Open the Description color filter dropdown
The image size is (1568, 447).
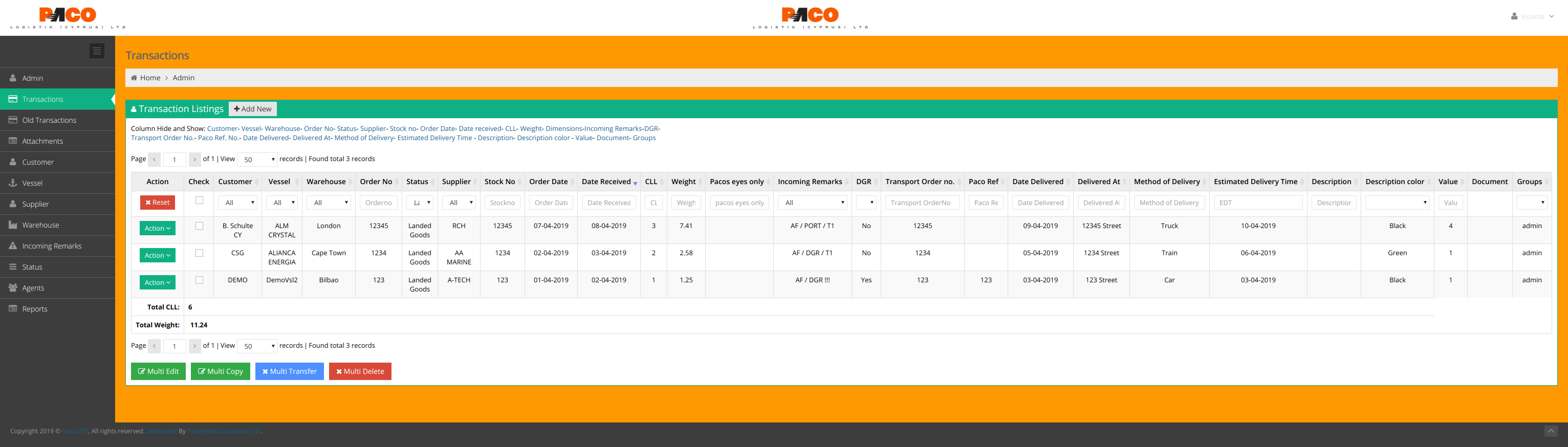coord(1397,203)
